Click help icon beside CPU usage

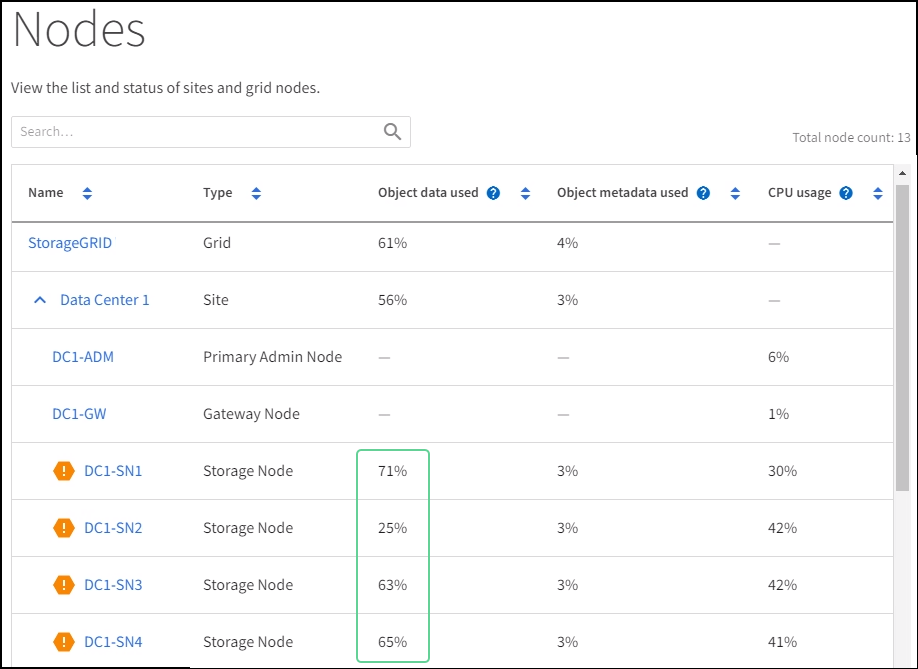(x=846, y=193)
